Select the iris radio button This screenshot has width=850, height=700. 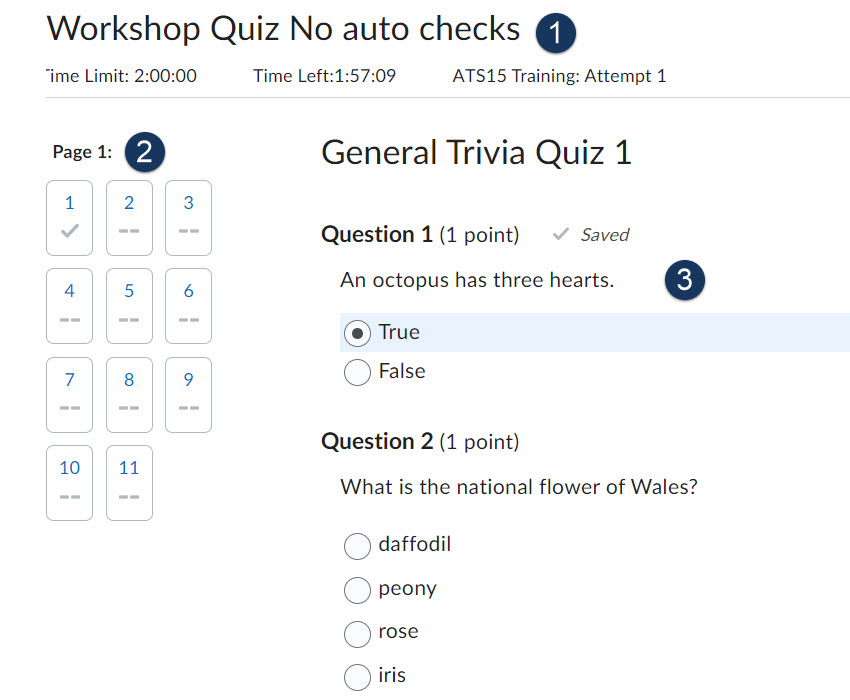357,676
